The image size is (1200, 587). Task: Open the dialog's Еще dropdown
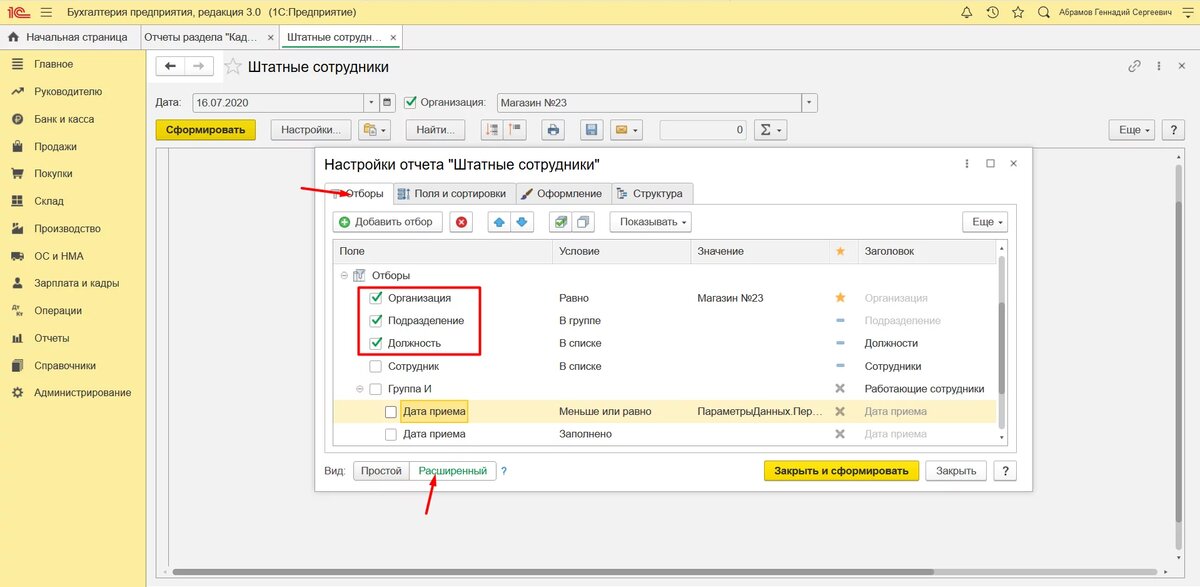tap(985, 222)
